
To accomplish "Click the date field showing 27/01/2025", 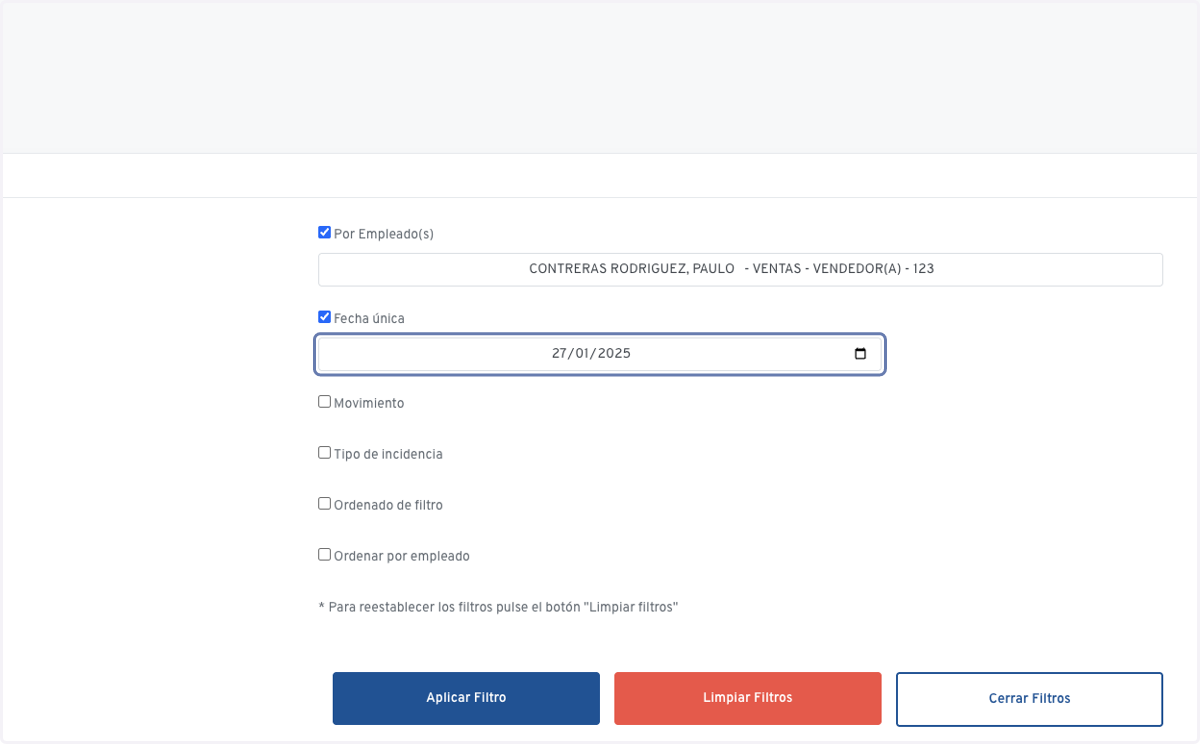I will coord(600,354).
